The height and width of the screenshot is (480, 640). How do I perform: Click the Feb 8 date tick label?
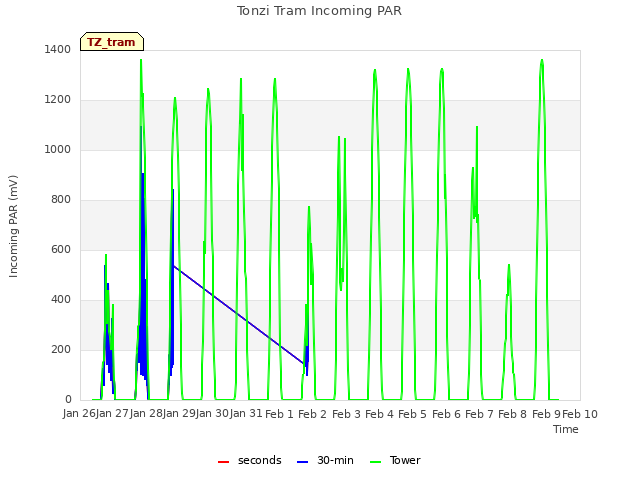coord(512,414)
